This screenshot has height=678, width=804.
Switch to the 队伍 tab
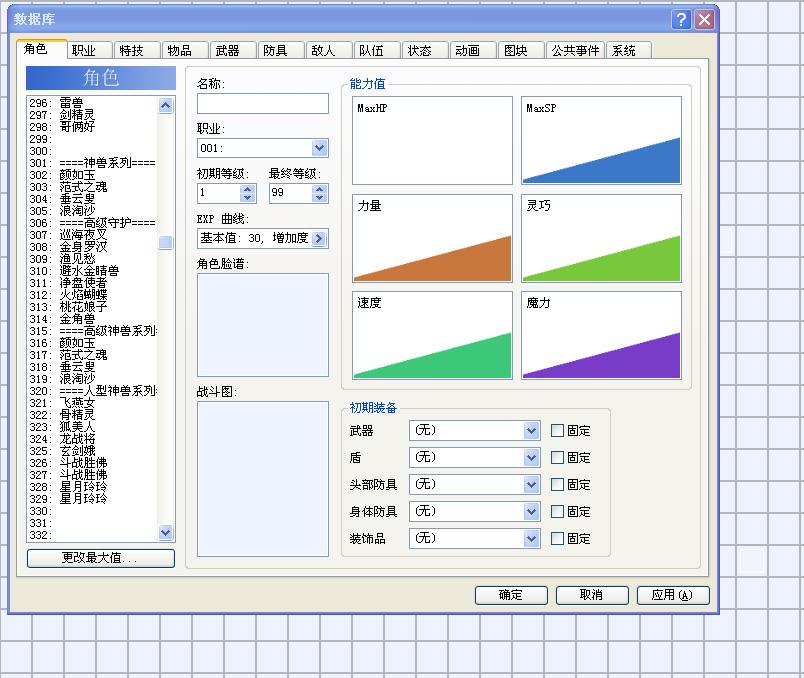point(376,50)
